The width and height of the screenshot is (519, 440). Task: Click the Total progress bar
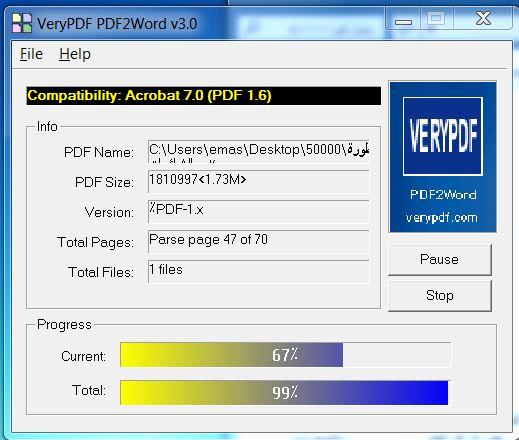click(x=285, y=392)
